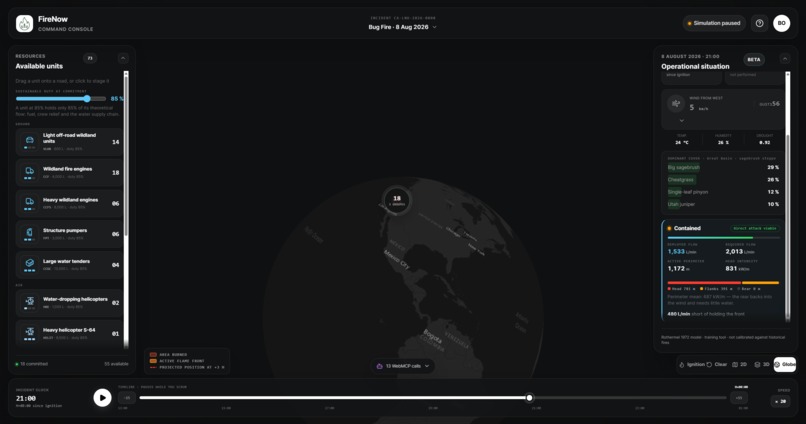Click the Simulation paused status pill
The height and width of the screenshot is (424, 806).
point(714,23)
